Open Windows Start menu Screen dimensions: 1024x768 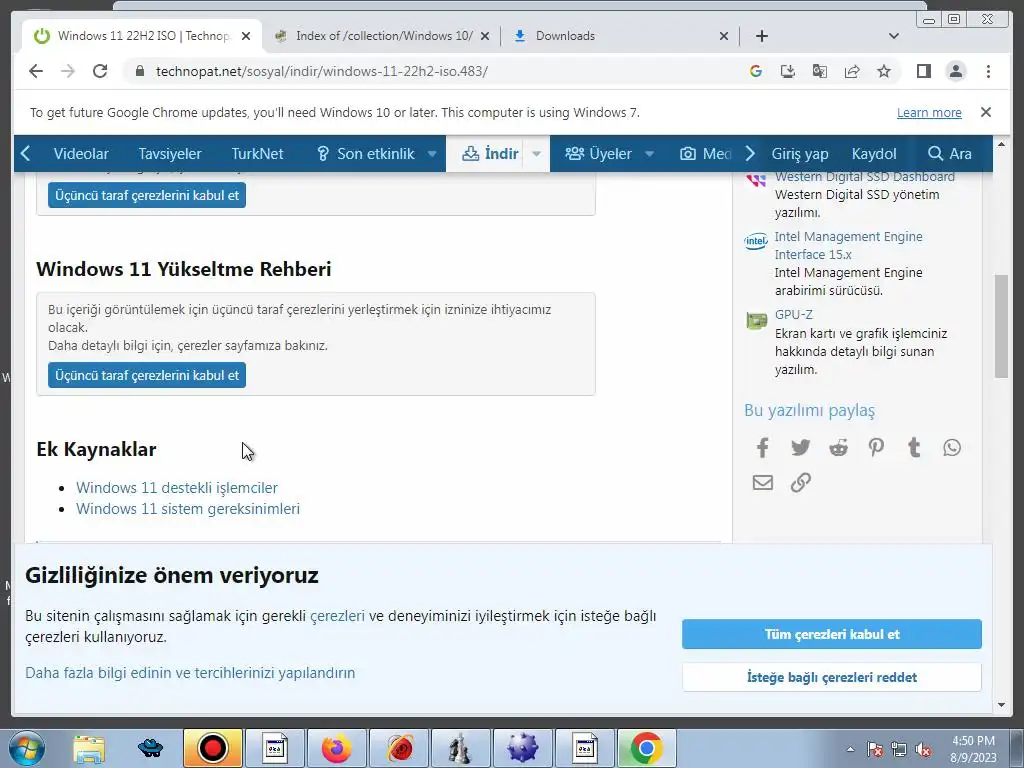coord(26,748)
